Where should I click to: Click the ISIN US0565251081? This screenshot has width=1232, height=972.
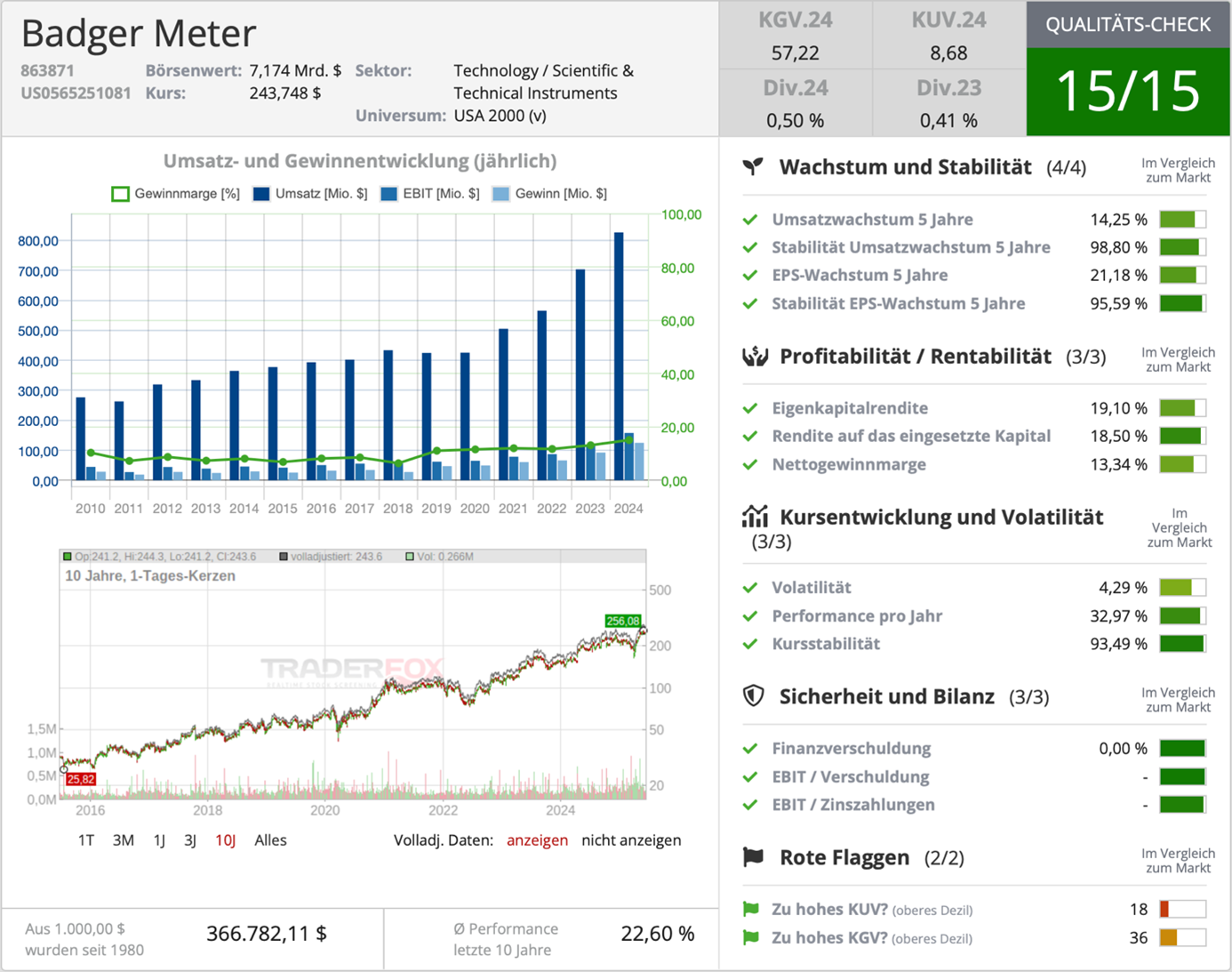coord(76,93)
